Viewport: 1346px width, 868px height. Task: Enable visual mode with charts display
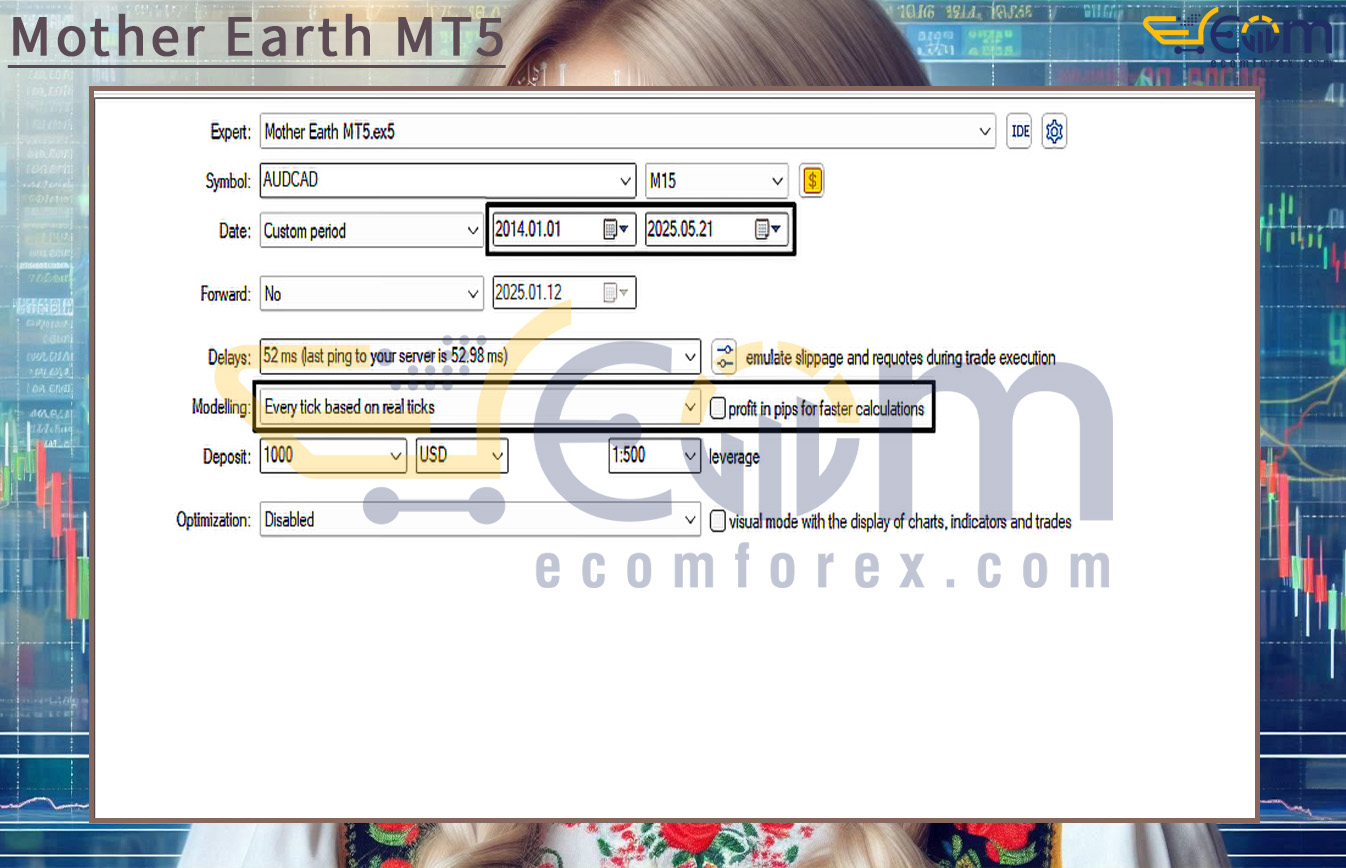(717, 521)
